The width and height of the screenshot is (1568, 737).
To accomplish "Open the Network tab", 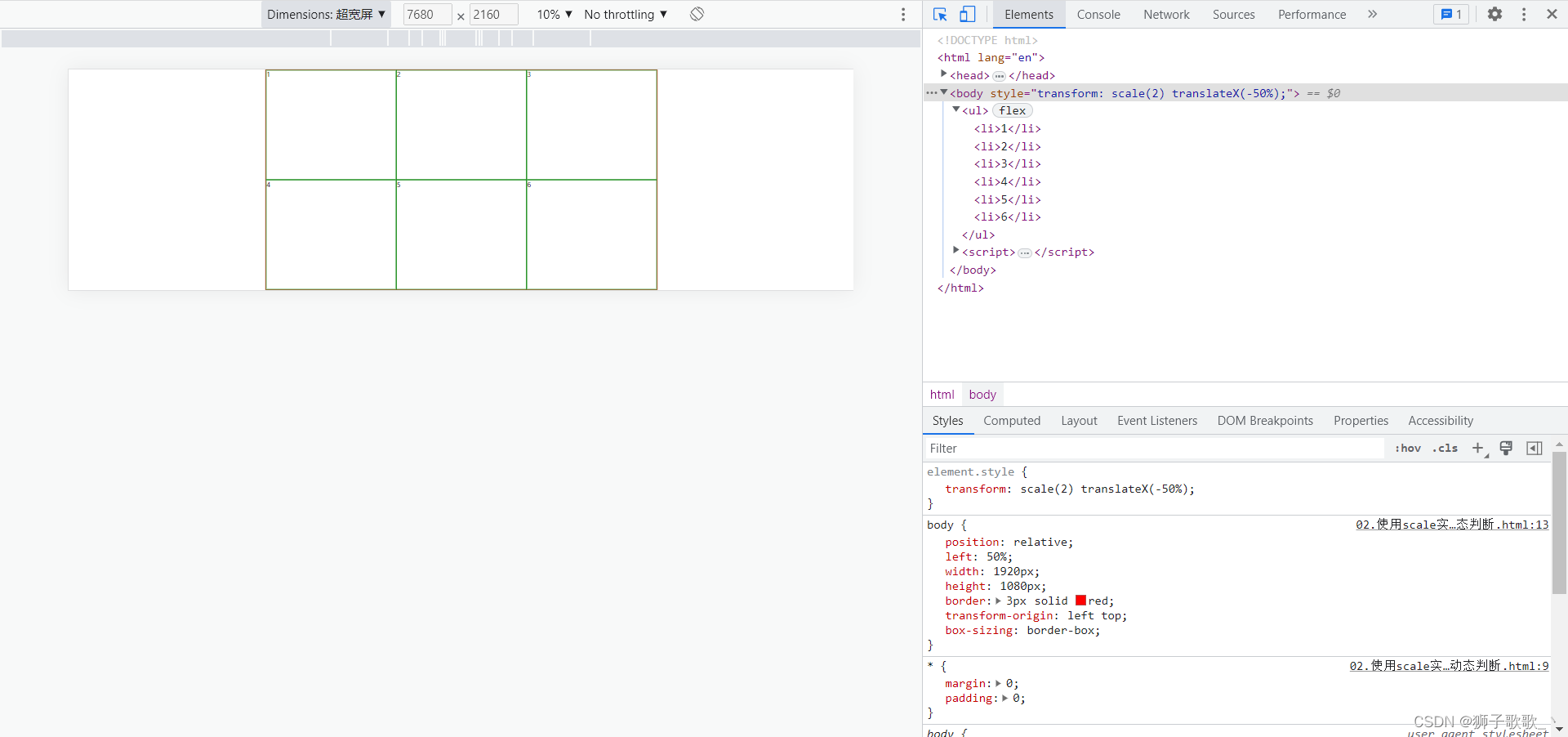I will coord(1166,15).
